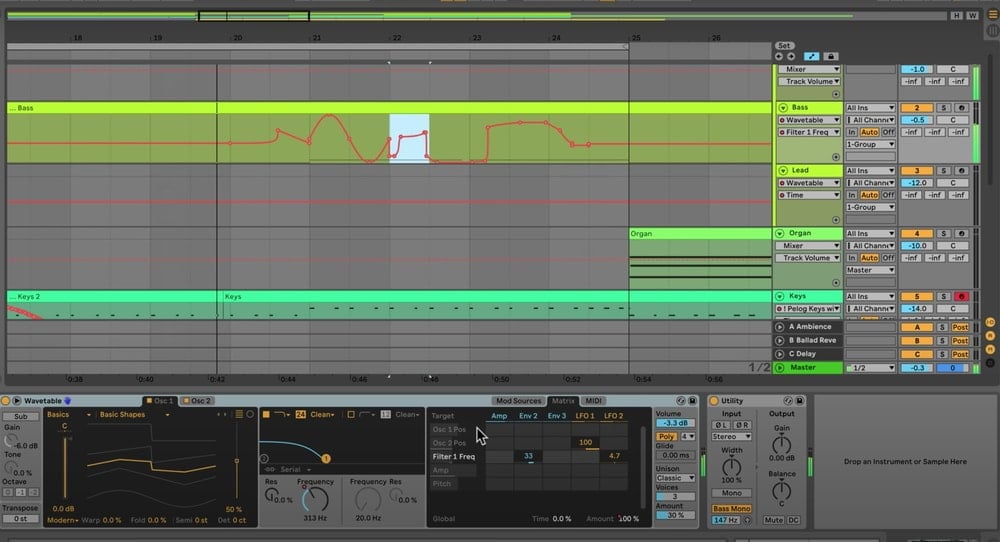Enable the automation mode pencil icon
This screenshot has width=1000, height=542.
pyautogui.click(x=813, y=57)
